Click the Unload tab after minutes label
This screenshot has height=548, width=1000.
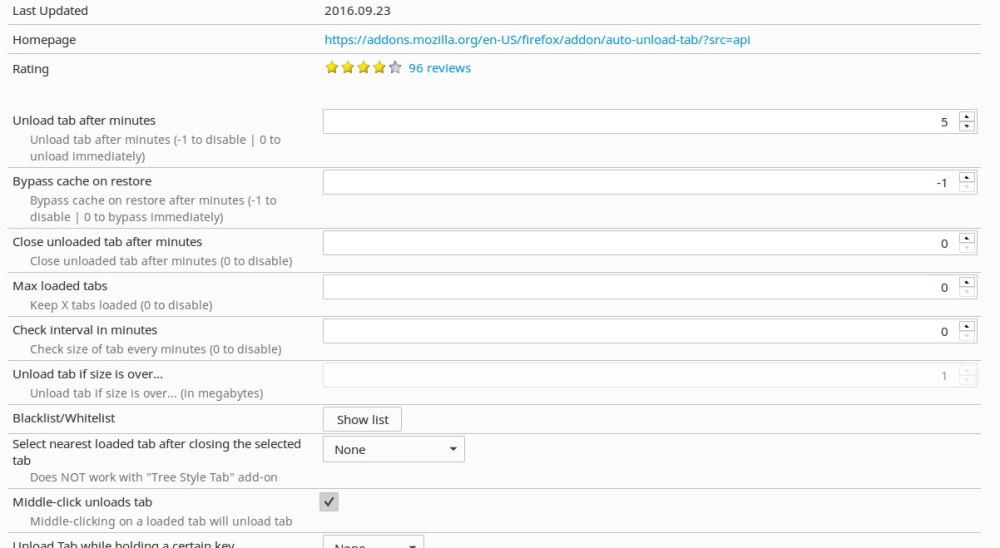click(x=84, y=121)
